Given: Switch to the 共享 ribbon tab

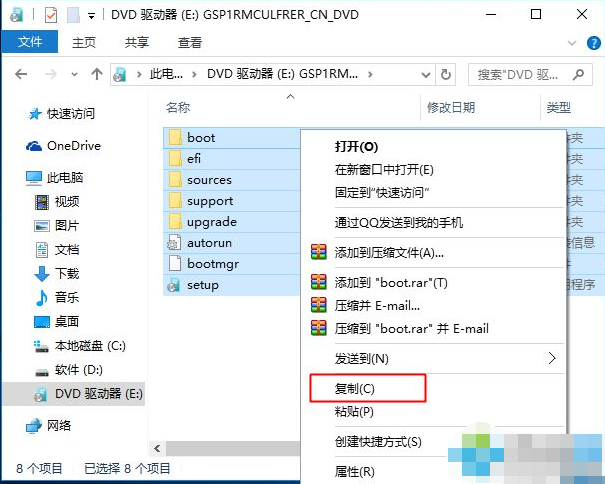Looking at the screenshot, I should (137, 42).
